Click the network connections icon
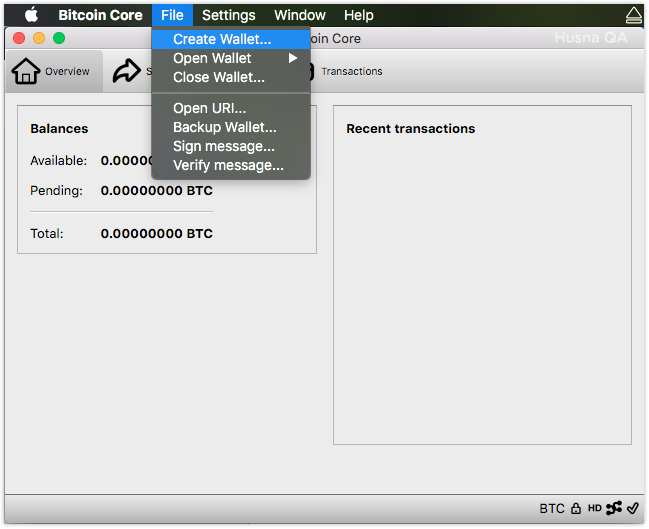This screenshot has height=529, width=649. tap(613, 508)
